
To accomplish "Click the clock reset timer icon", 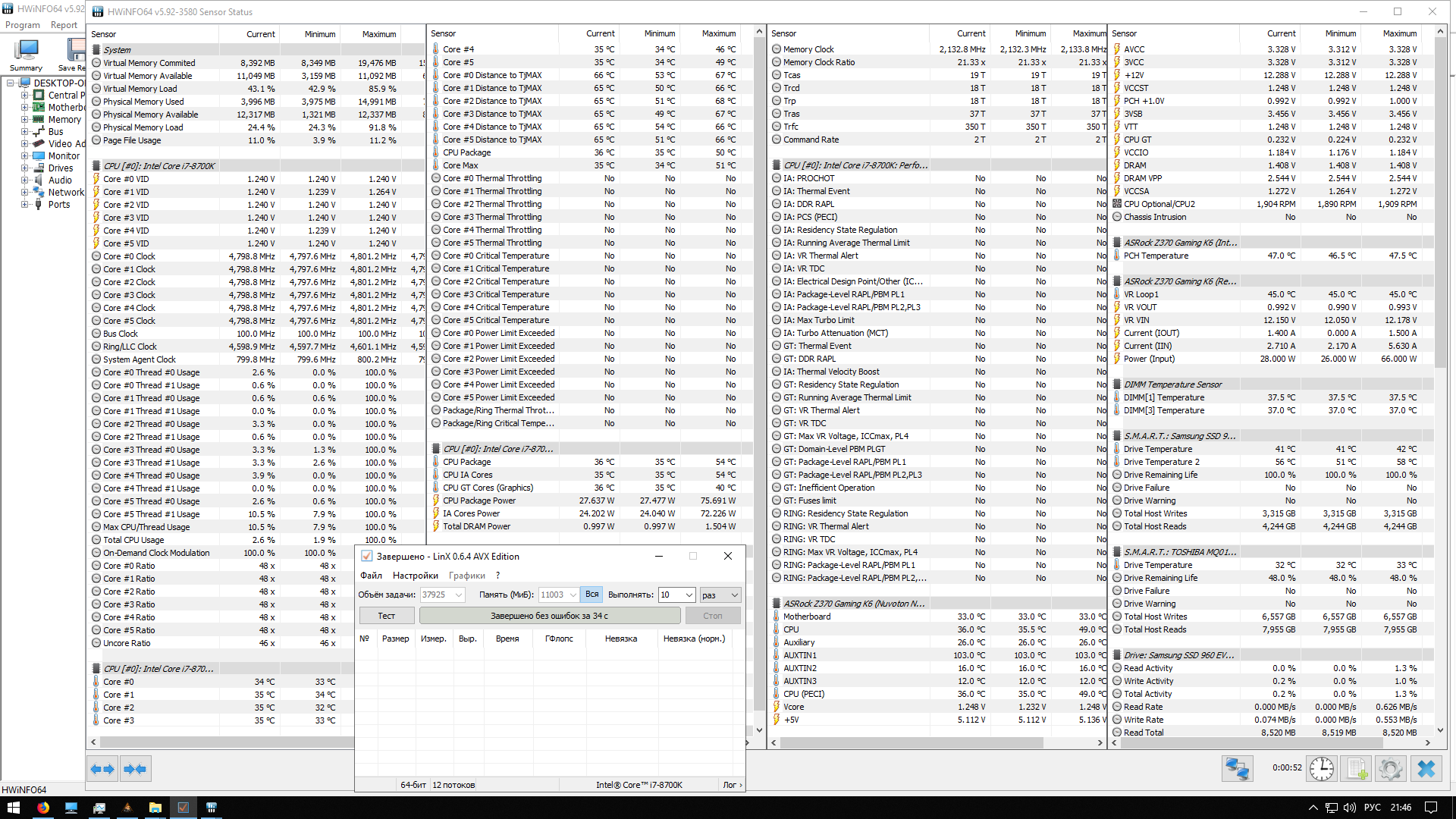I will [x=1322, y=769].
